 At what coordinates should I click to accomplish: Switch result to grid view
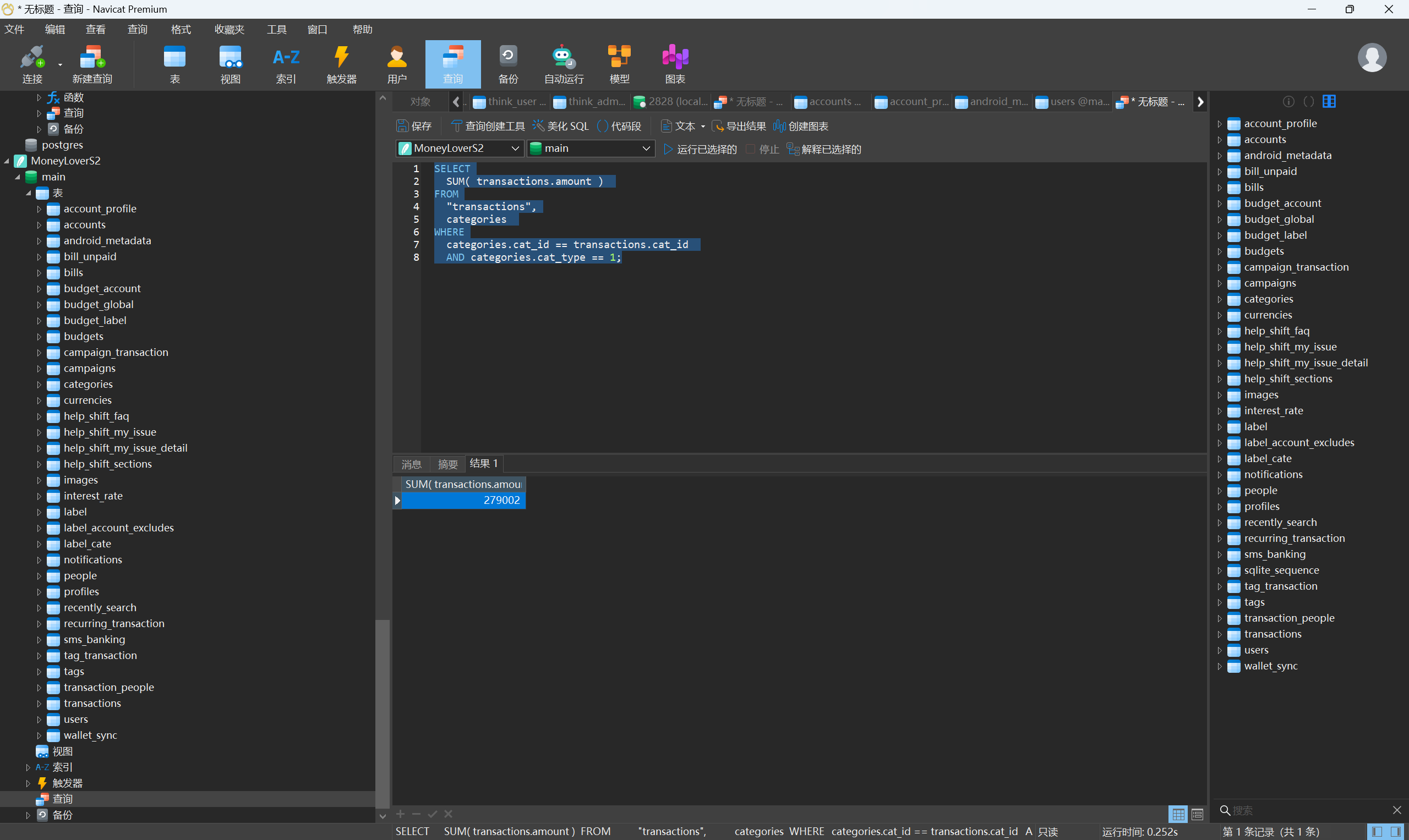click(1178, 815)
